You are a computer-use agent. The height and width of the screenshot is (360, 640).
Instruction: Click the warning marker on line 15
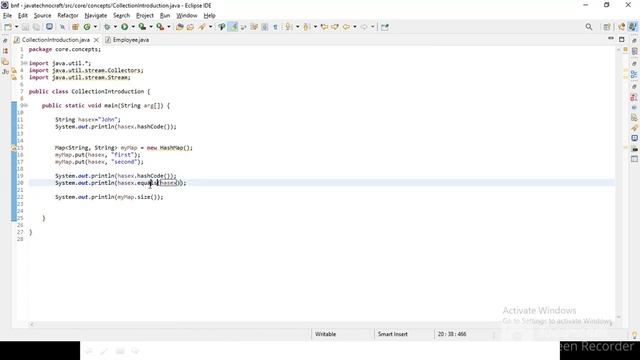pyautogui.click(x=14, y=148)
